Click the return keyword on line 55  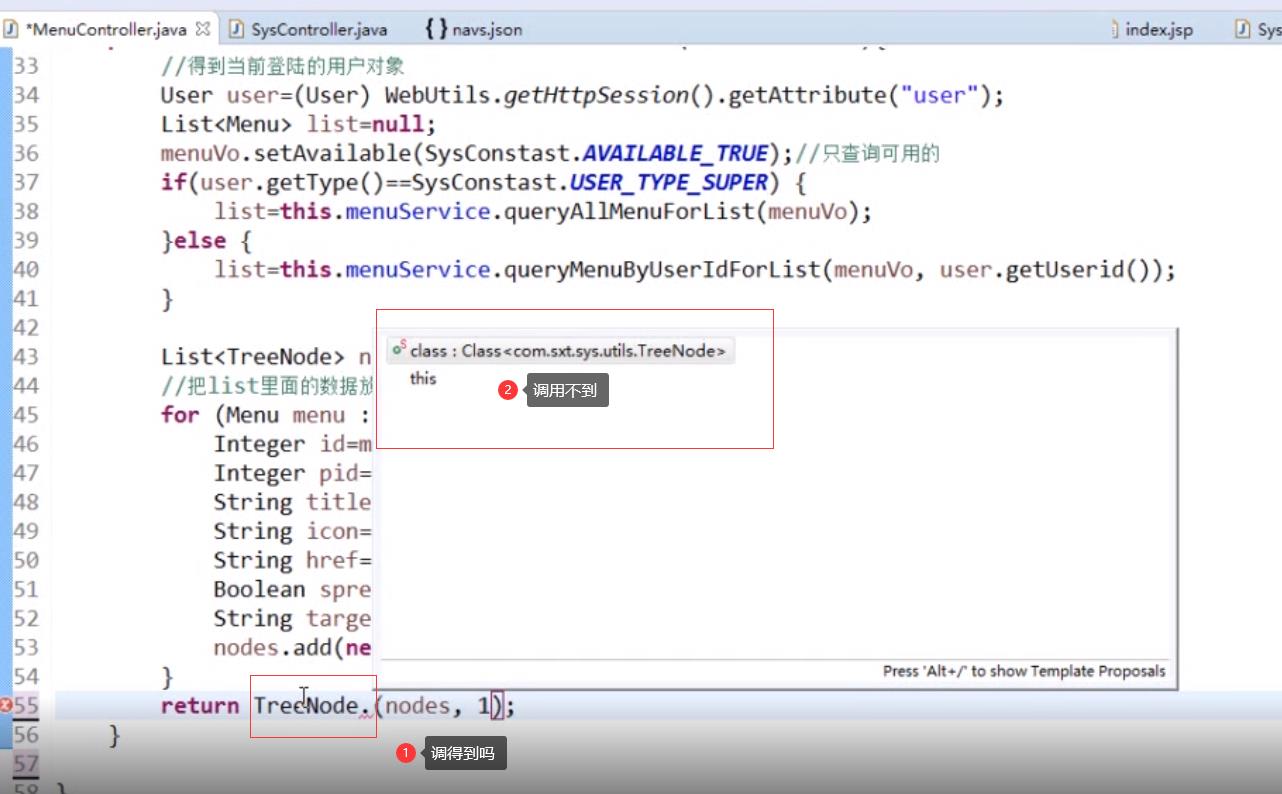coord(200,706)
